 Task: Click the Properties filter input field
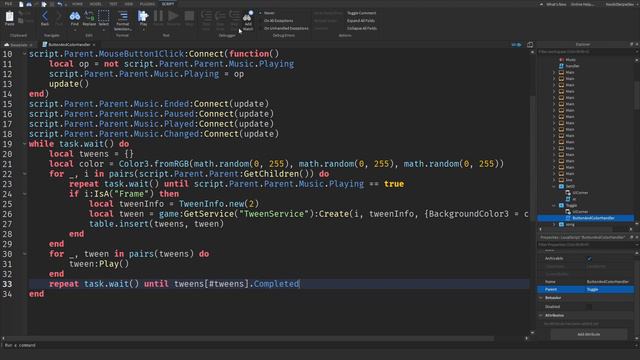585,244
